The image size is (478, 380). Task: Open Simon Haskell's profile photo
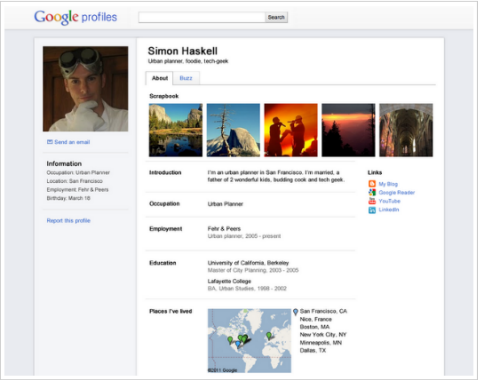(x=85, y=89)
